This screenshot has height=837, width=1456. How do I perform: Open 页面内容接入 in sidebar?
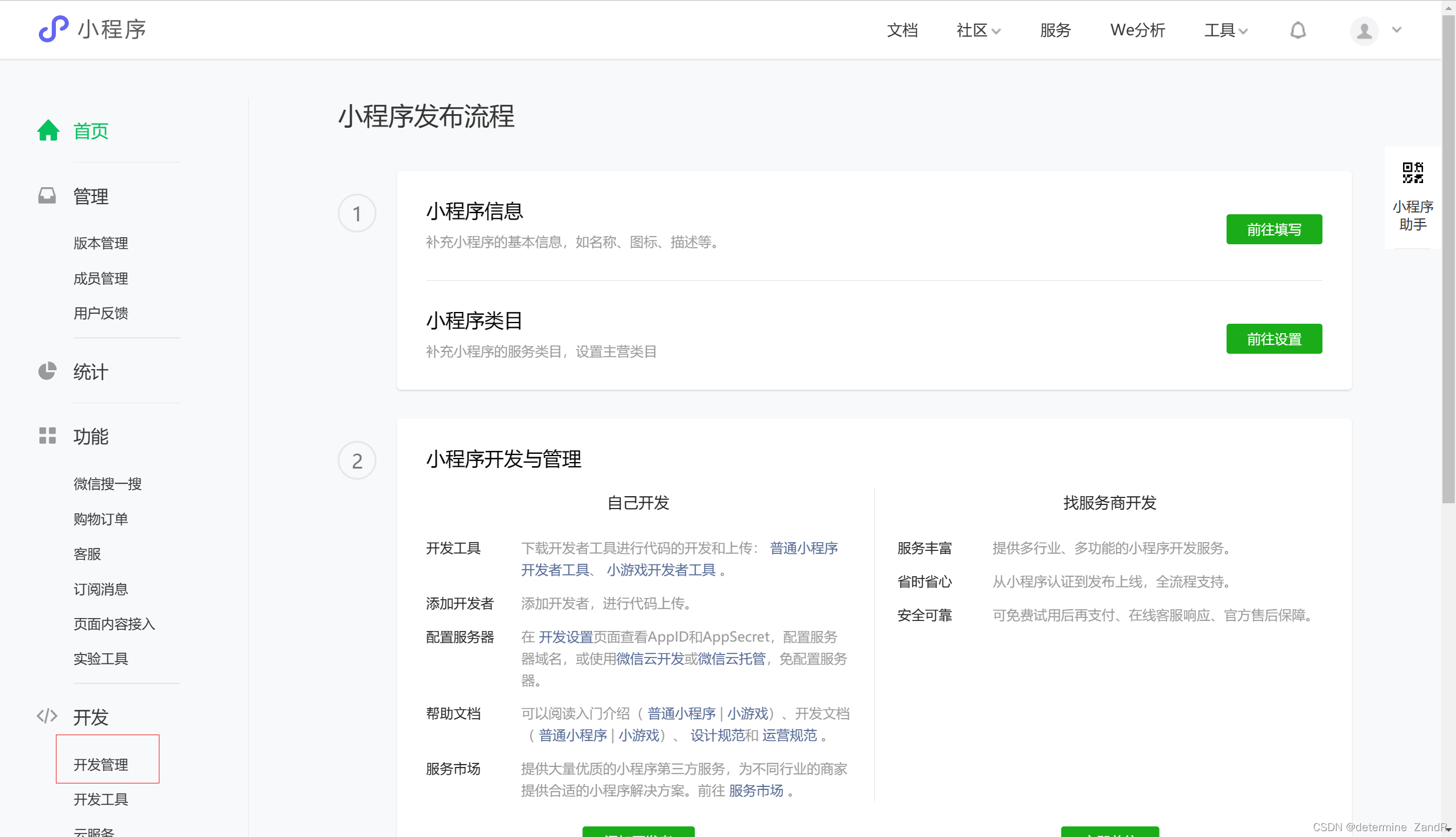click(114, 624)
